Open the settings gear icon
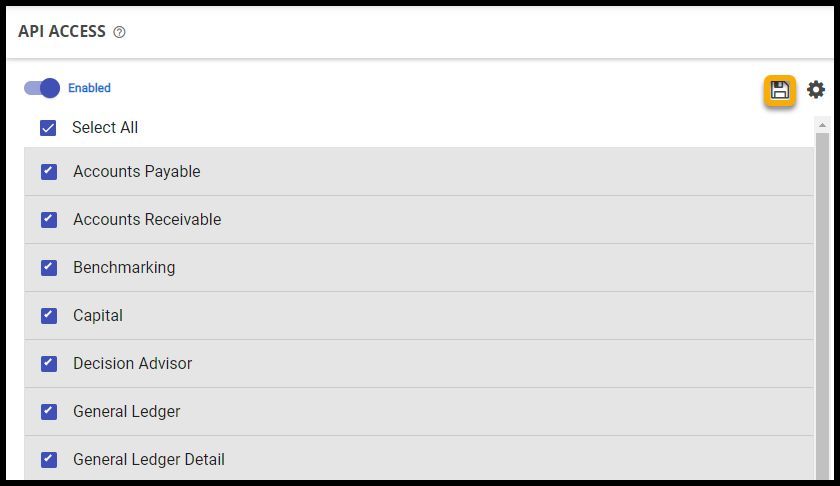This screenshot has height=486, width=840. (816, 90)
